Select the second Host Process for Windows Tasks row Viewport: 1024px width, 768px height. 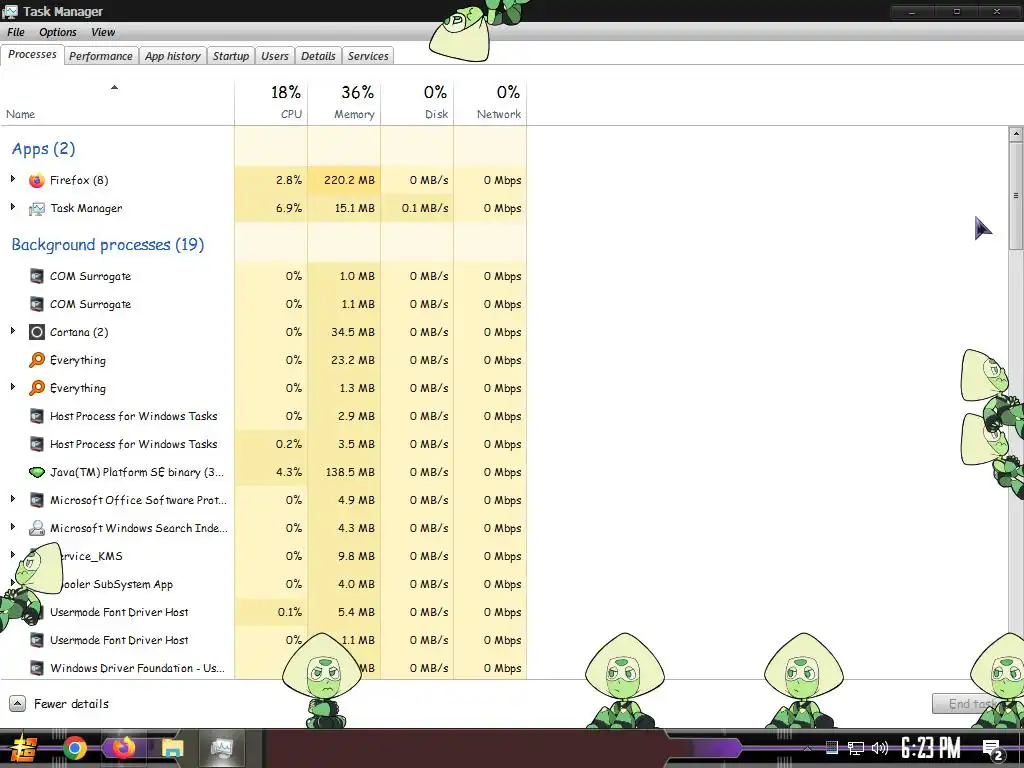click(x=263, y=444)
